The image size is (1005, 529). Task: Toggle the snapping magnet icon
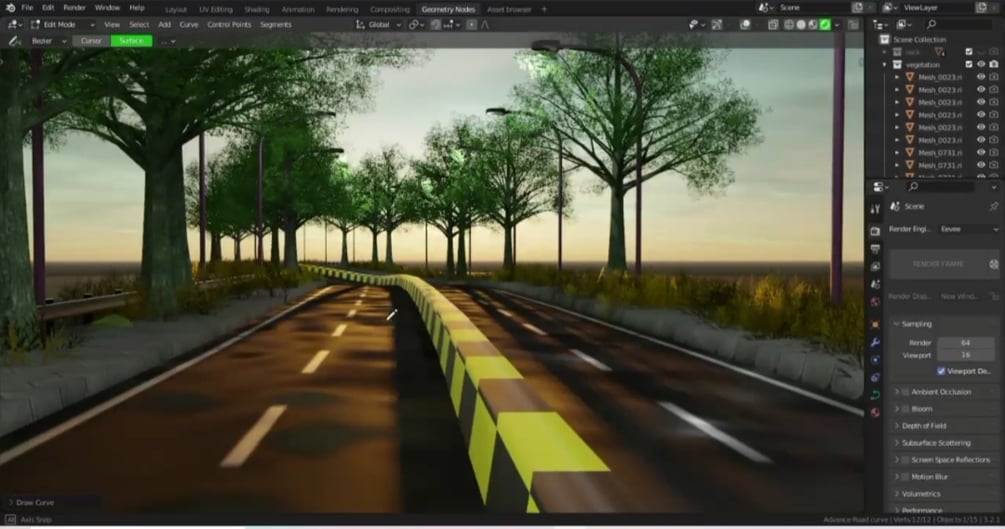click(436, 24)
